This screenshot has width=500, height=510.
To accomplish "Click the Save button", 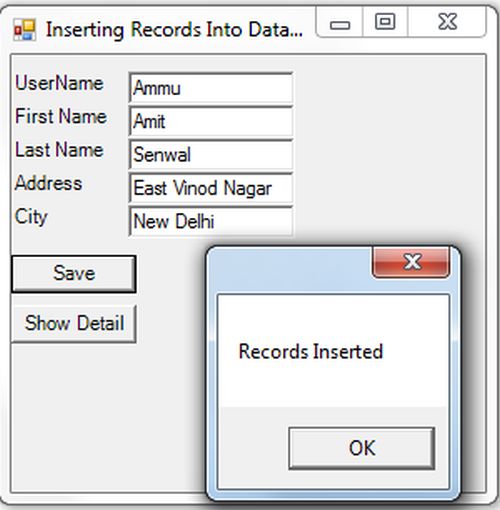I will click(74, 274).
